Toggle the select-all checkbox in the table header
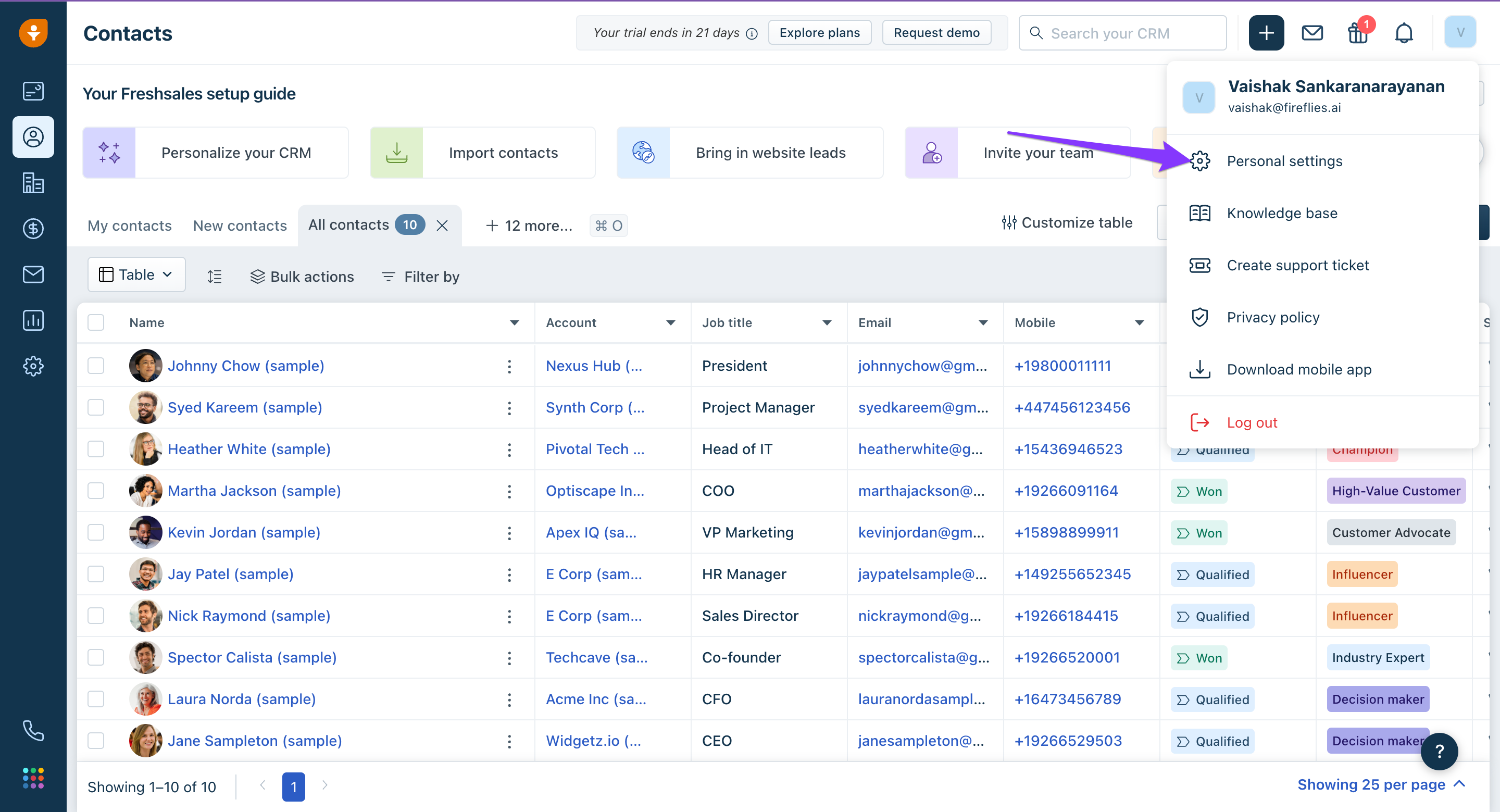The width and height of the screenshot is (1500, 812). [x=95, y=322]
